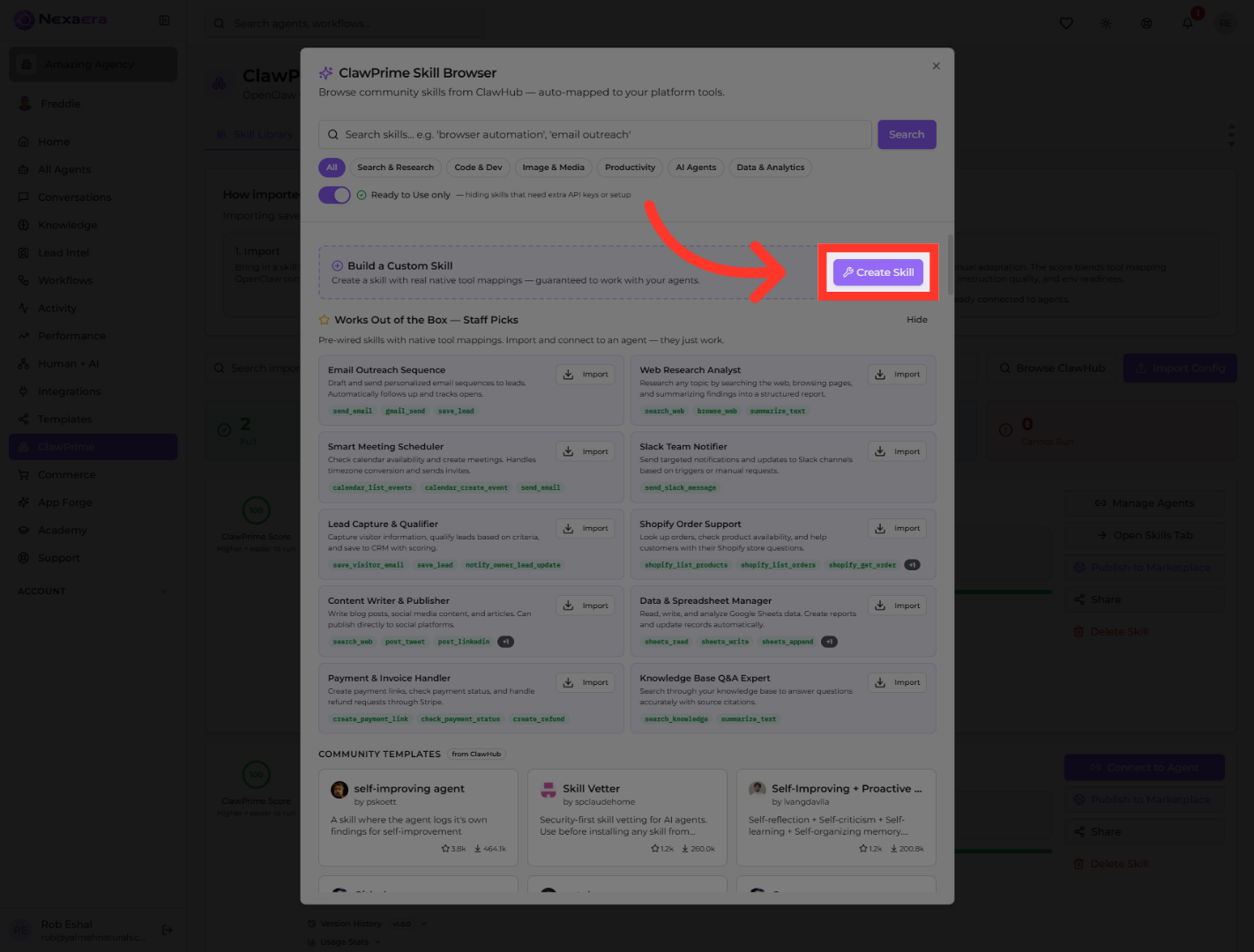Select the All filter chip
The image size is (1254, 952).
332,167
